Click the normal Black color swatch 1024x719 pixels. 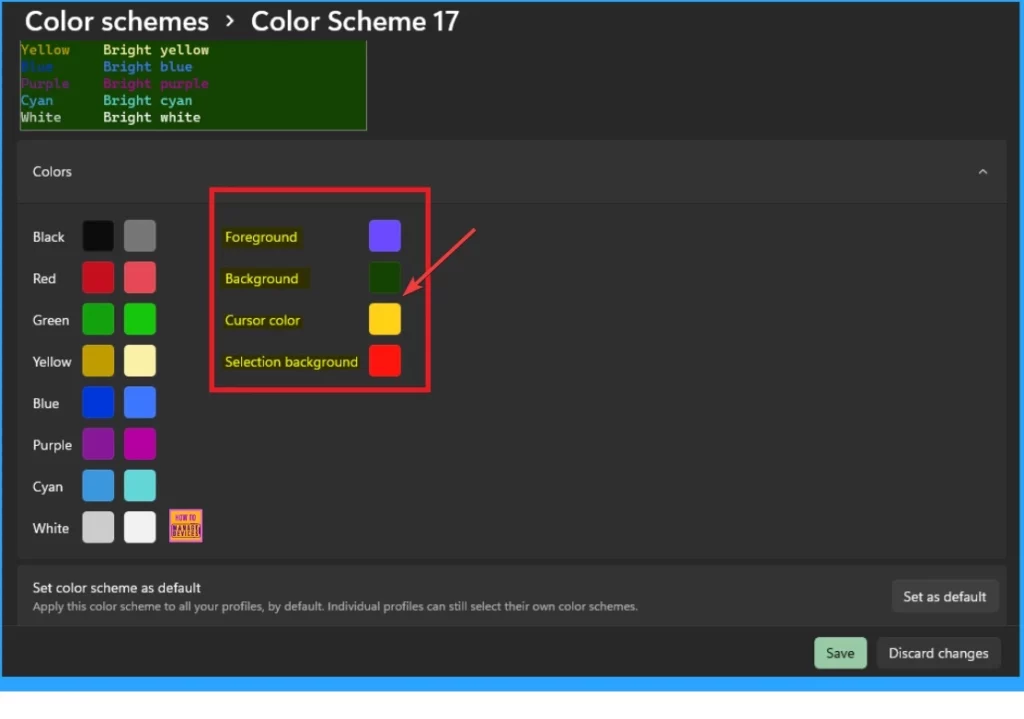coord(98,236)
